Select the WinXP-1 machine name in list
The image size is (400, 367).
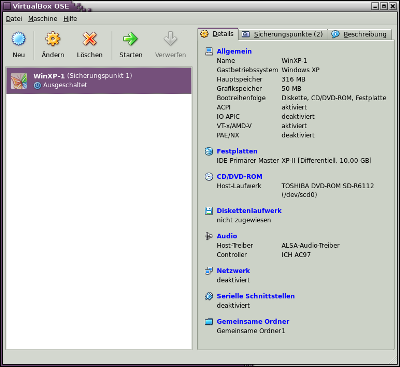tap(49, 76)
